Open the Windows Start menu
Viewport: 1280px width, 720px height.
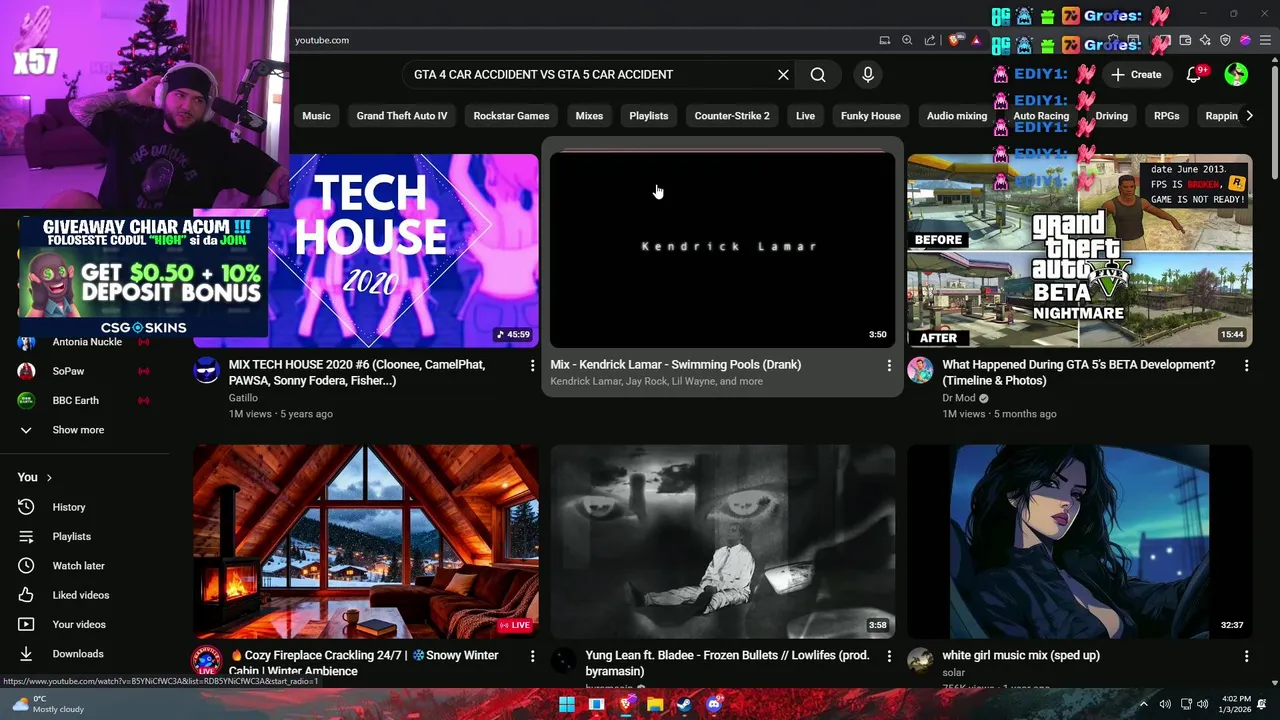[x=567, y=705]
